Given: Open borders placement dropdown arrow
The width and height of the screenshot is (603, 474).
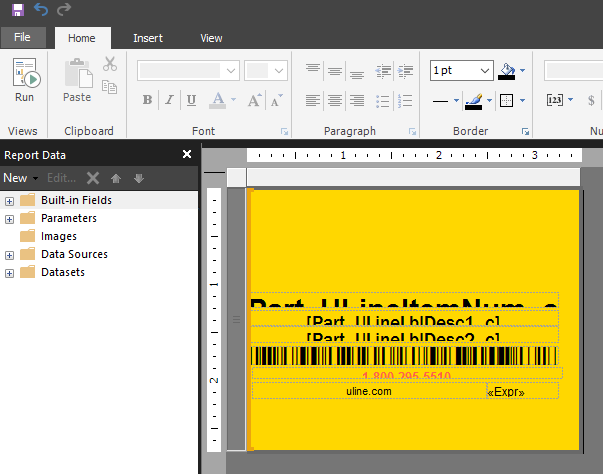Looking at the screenshot, I should (522, 100).
